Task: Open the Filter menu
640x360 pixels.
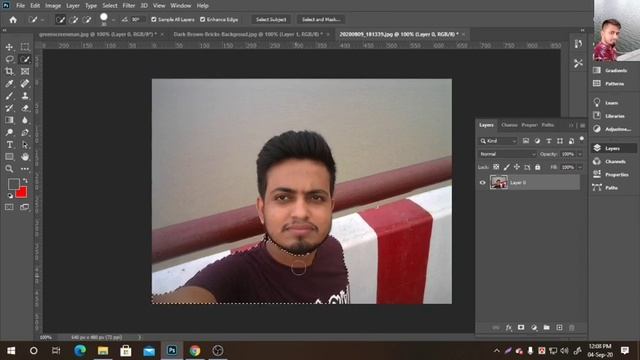Action: 129,6
